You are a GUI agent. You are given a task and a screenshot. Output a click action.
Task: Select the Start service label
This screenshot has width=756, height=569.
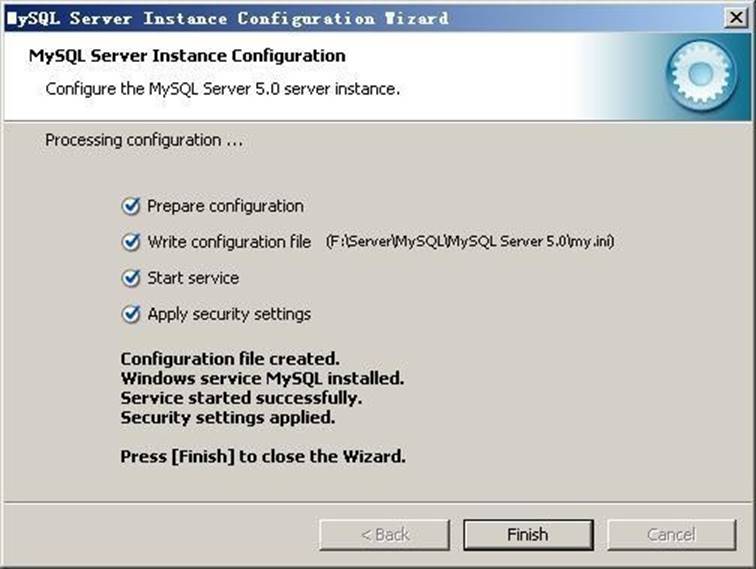[193, 278]
